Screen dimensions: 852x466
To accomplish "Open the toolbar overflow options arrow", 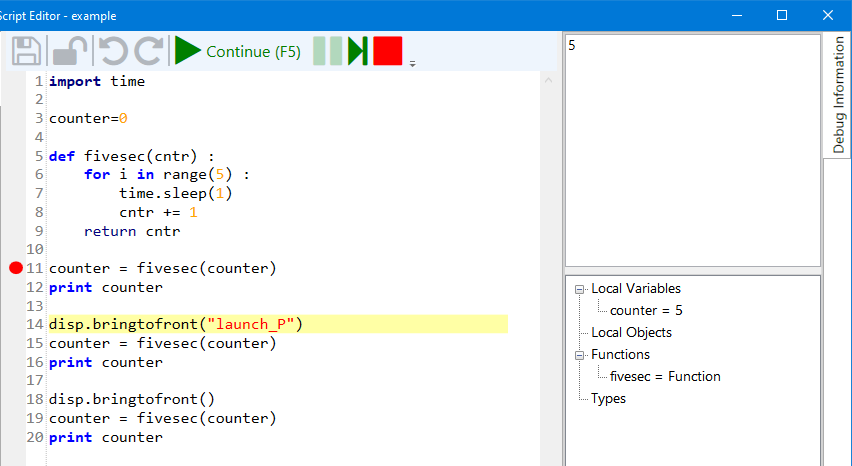I will [412, 64].
